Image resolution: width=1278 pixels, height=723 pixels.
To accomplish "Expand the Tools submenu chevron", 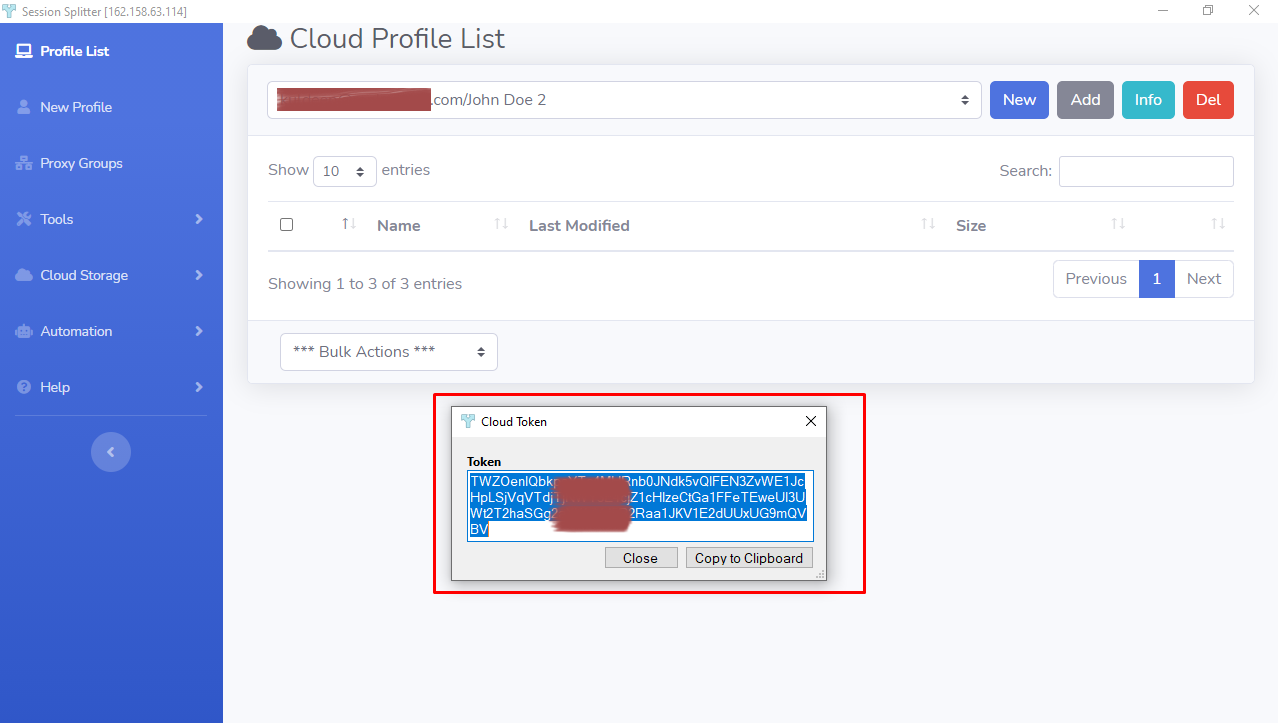I will pyautogui.click(x=199, y=219).
